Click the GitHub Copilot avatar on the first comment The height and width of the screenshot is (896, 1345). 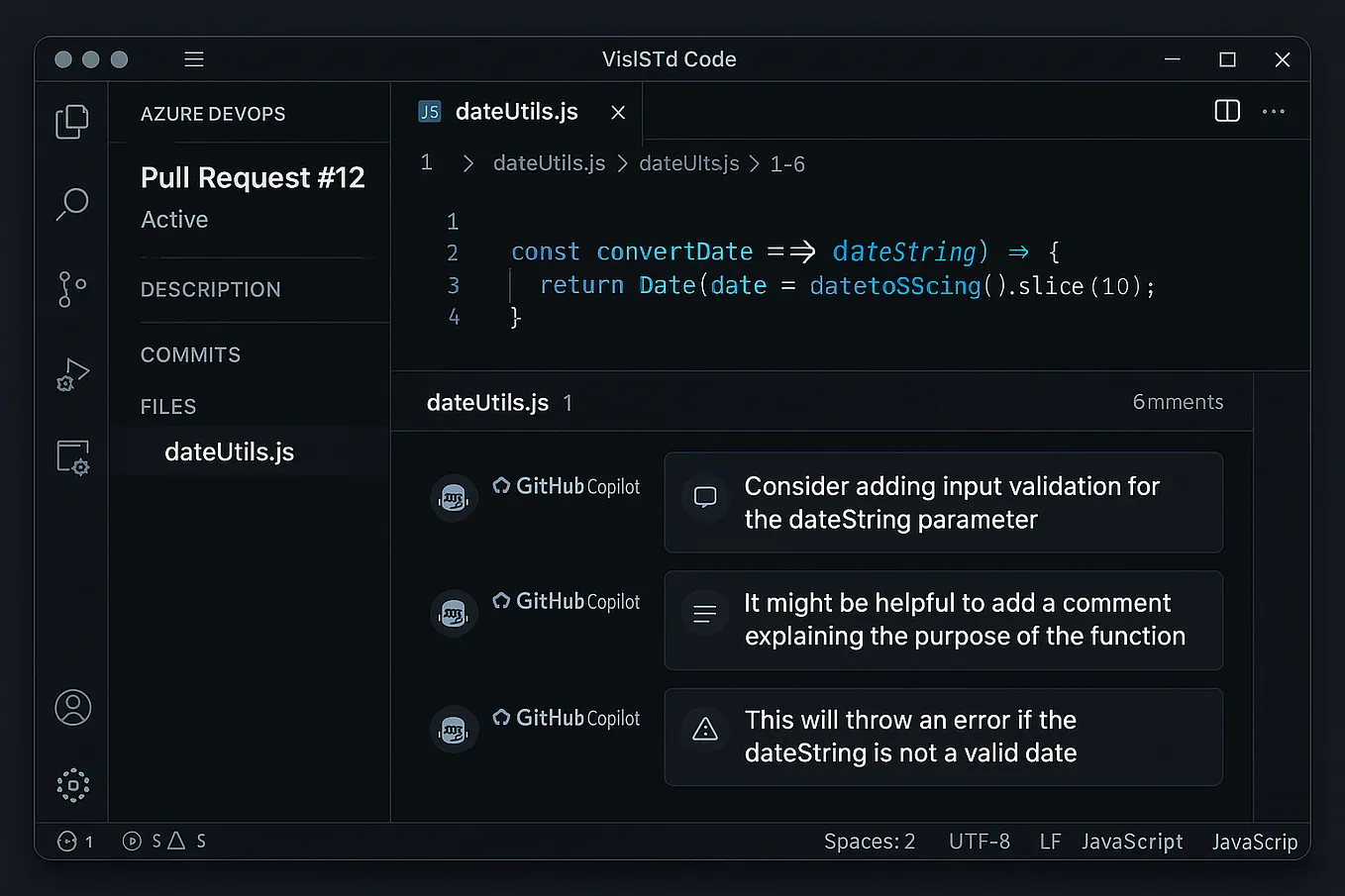(x=454, y=498)
